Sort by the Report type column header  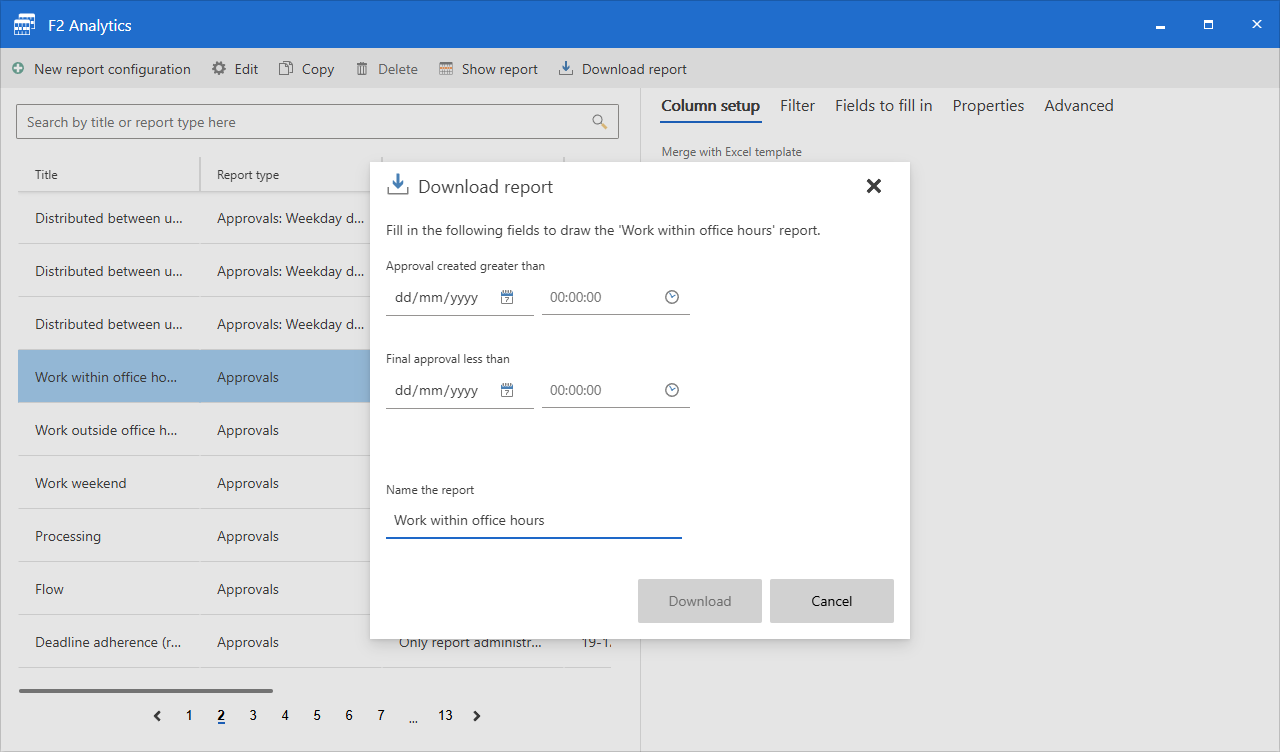[291, 174]
